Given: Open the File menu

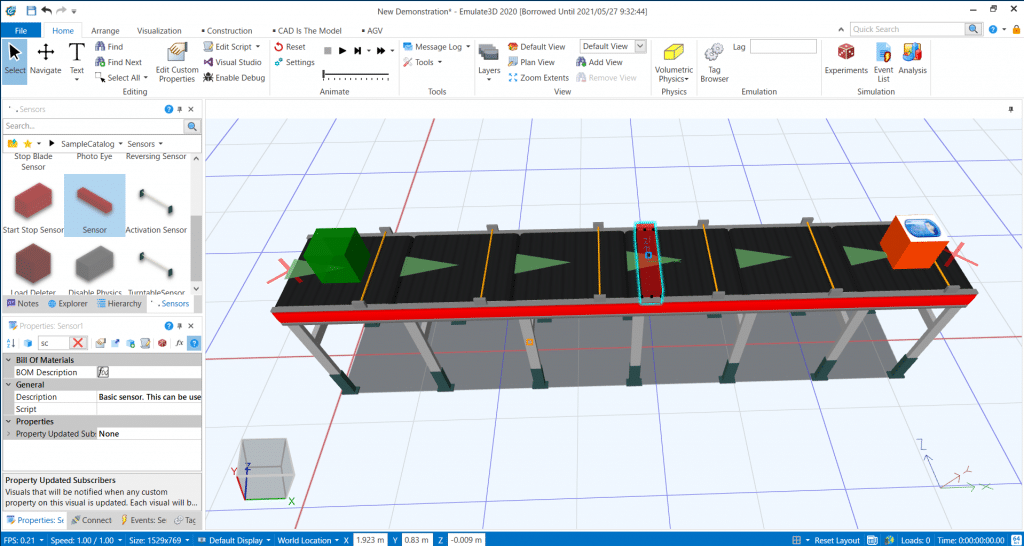Looking at the screenshot, I should [x=21, y=30].
